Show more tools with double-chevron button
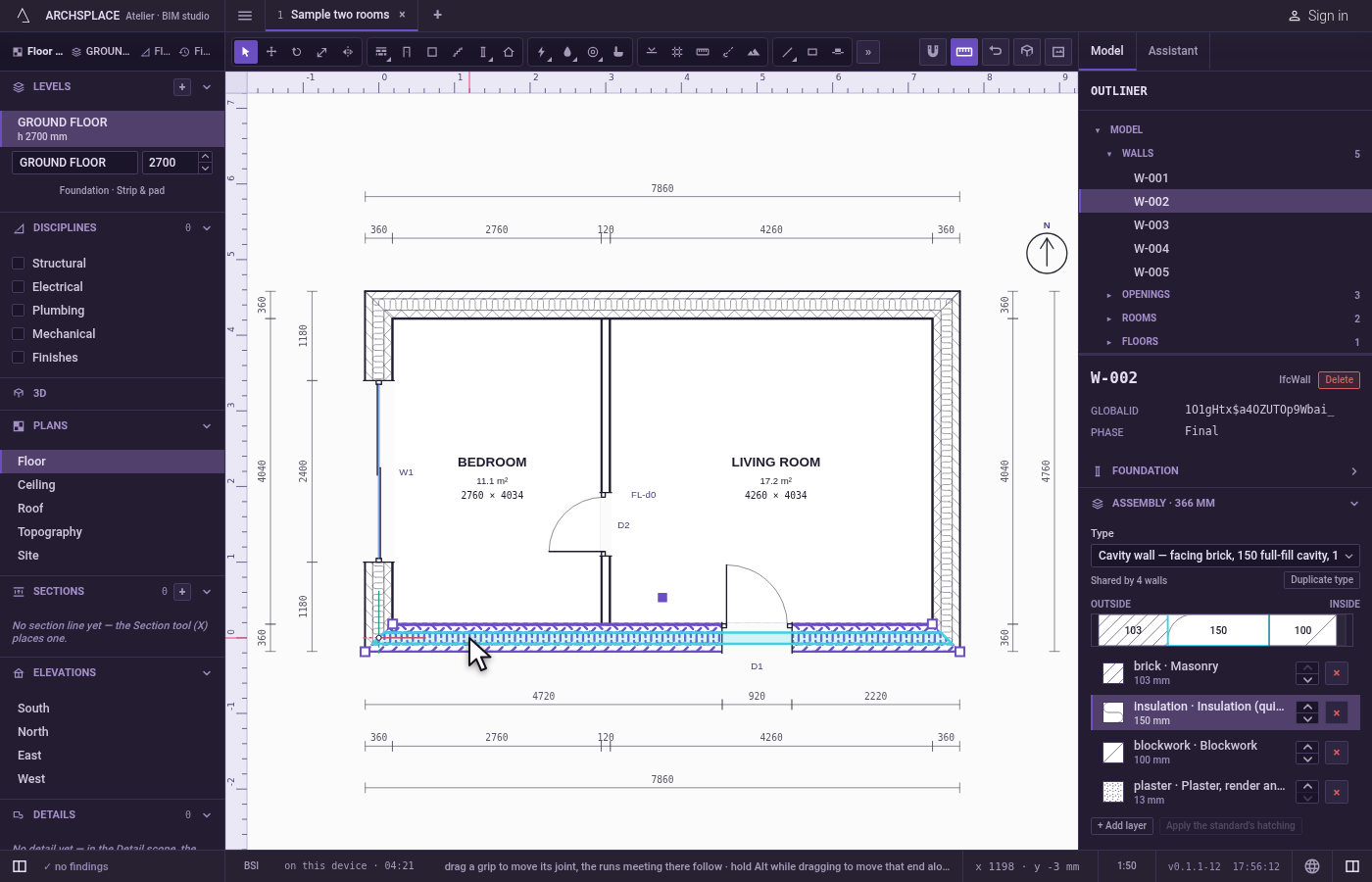Image resolution: width=1372 pixels, height=882 pixels. (x=868, y=52)
